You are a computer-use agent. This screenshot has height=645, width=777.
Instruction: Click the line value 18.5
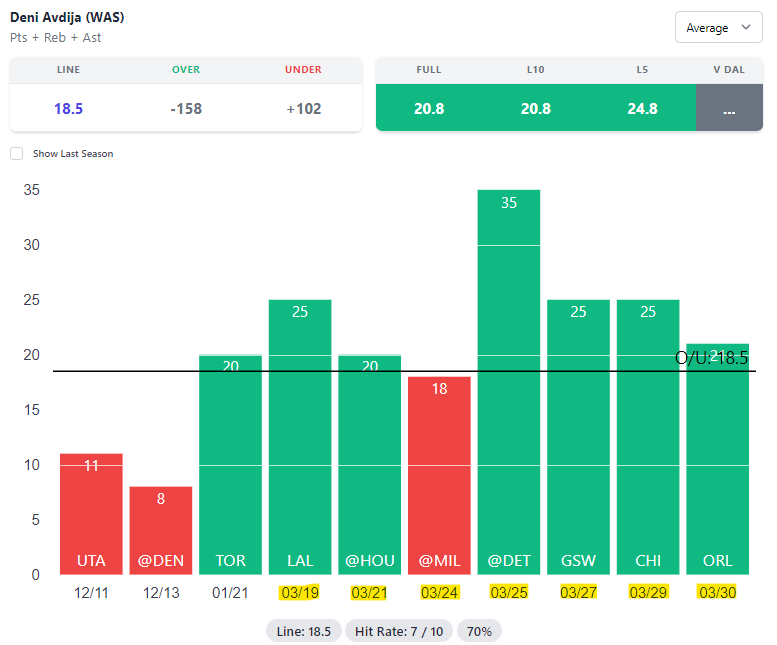(68, 108)
